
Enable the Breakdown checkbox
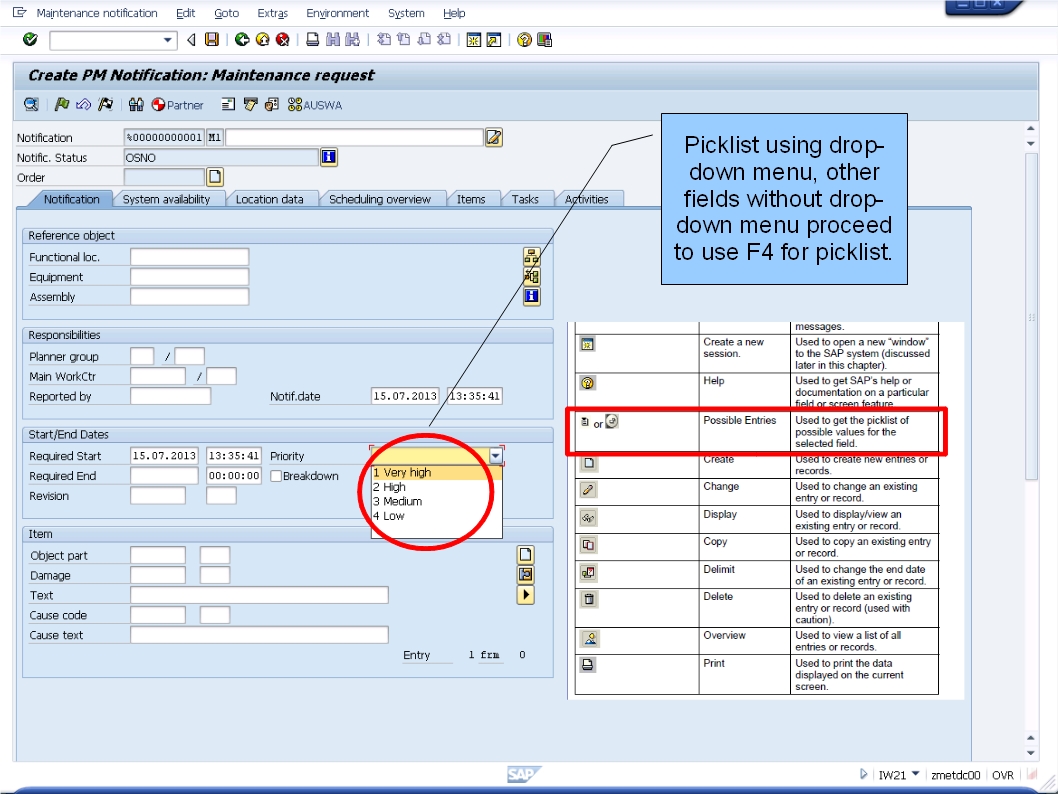pos(277,475)
